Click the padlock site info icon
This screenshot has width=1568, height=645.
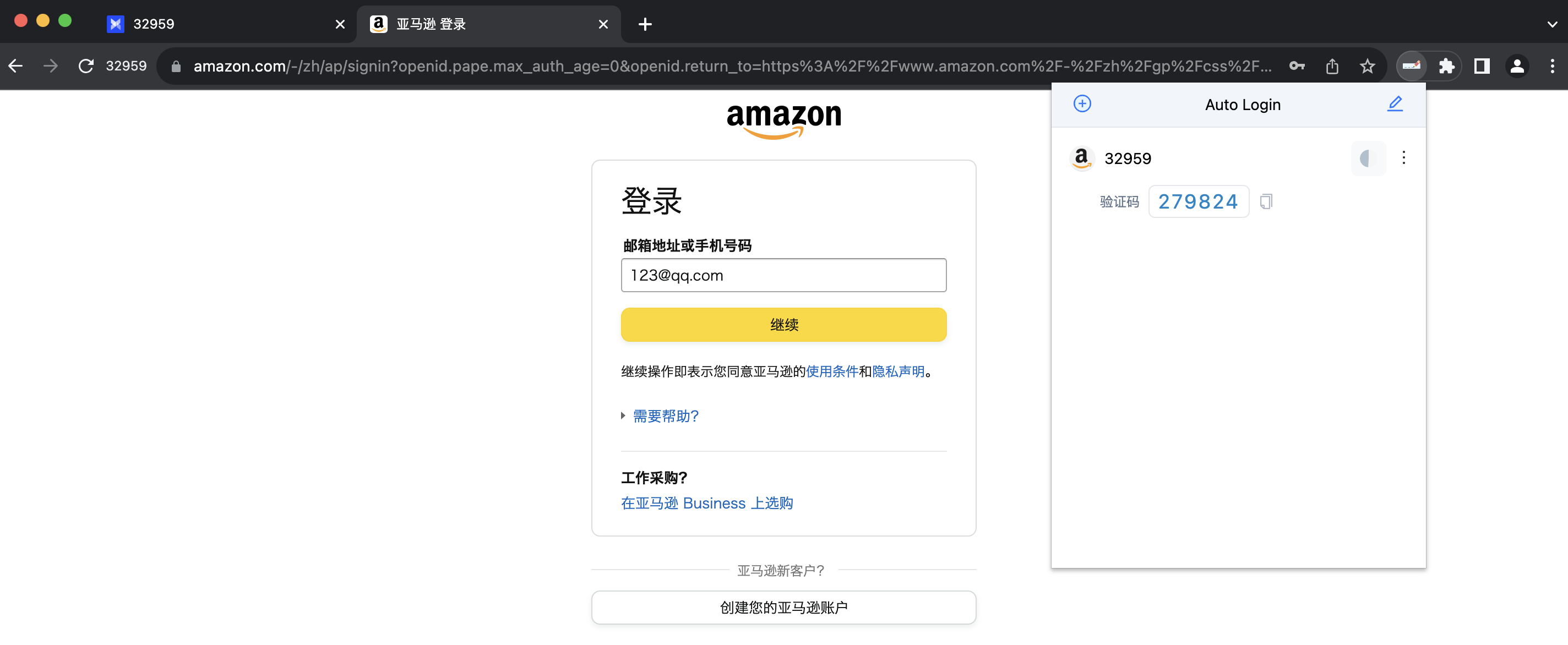point(176,67)
